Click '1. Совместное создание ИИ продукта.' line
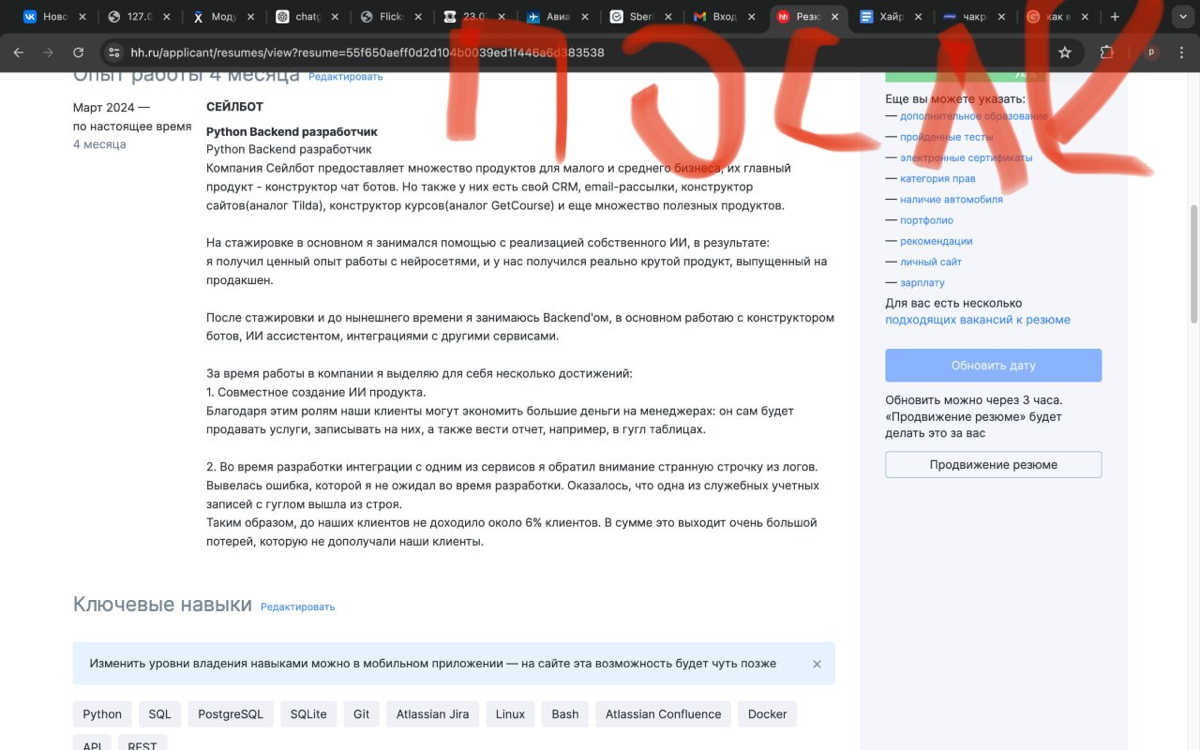Viewport: 1200px width, 750px height. click(x=316, y=392)
